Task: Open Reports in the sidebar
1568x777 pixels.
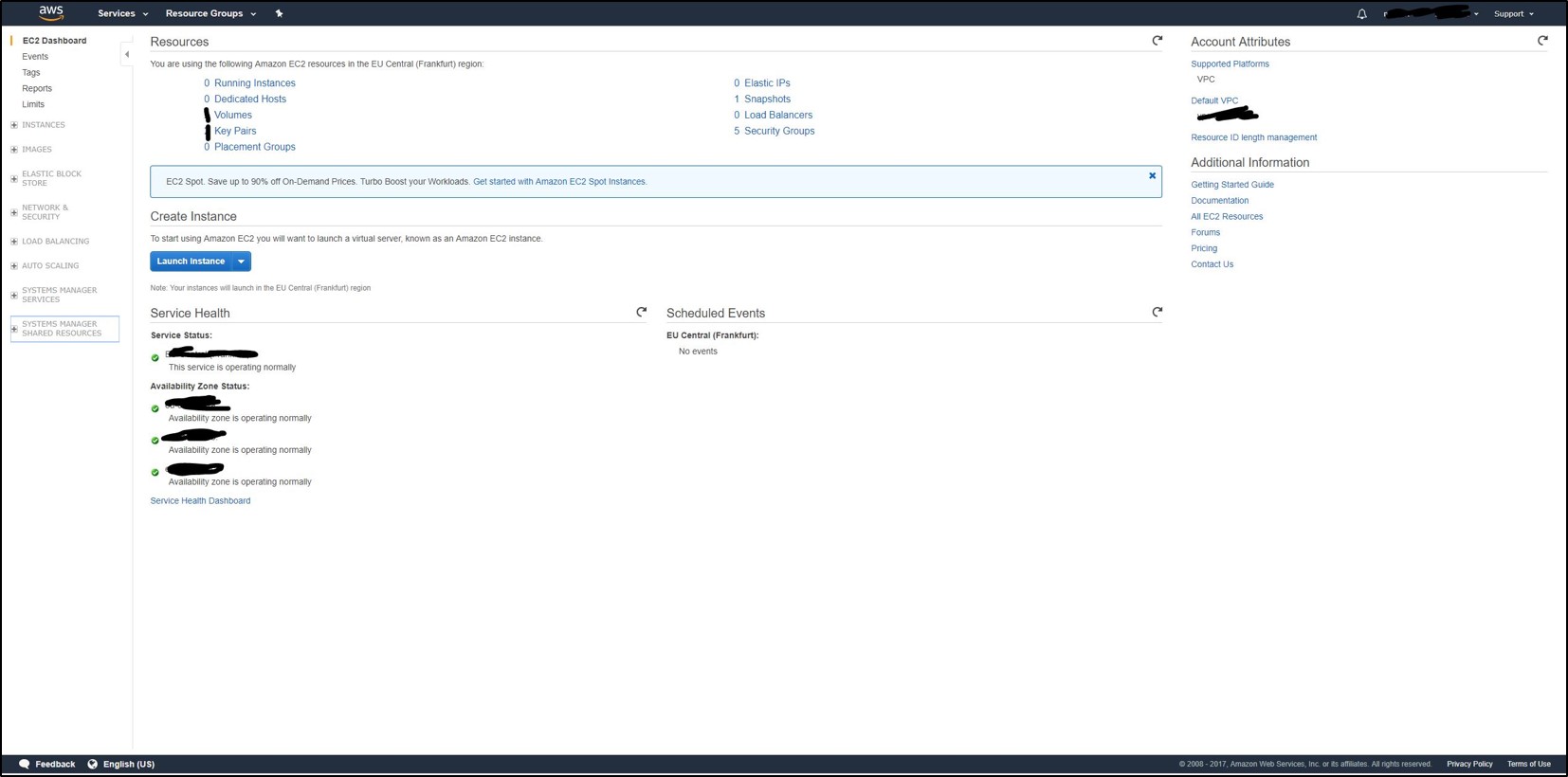Action: (x=37, y=89)
